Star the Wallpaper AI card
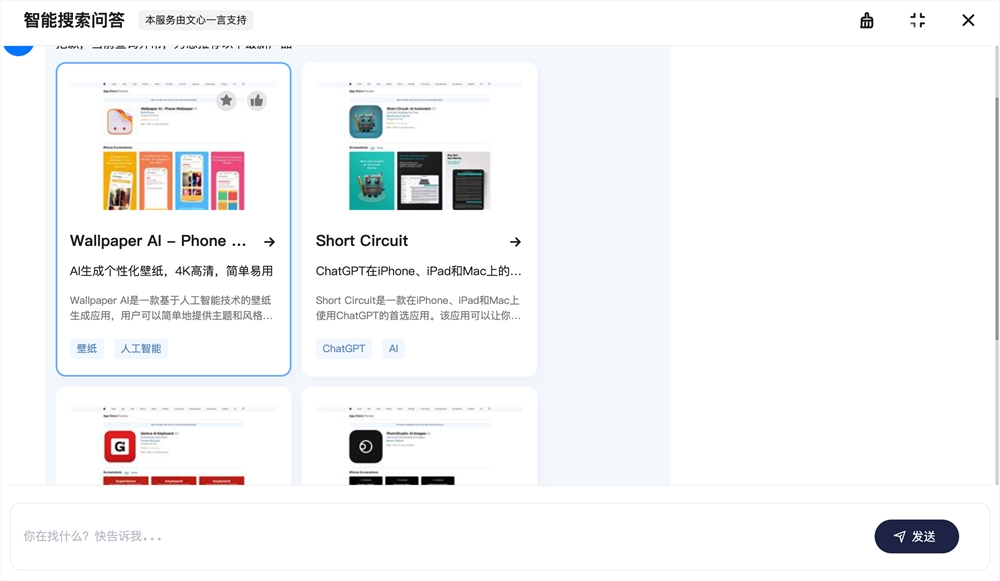Viewport: 1000px width, 581px height. [226, 100]
